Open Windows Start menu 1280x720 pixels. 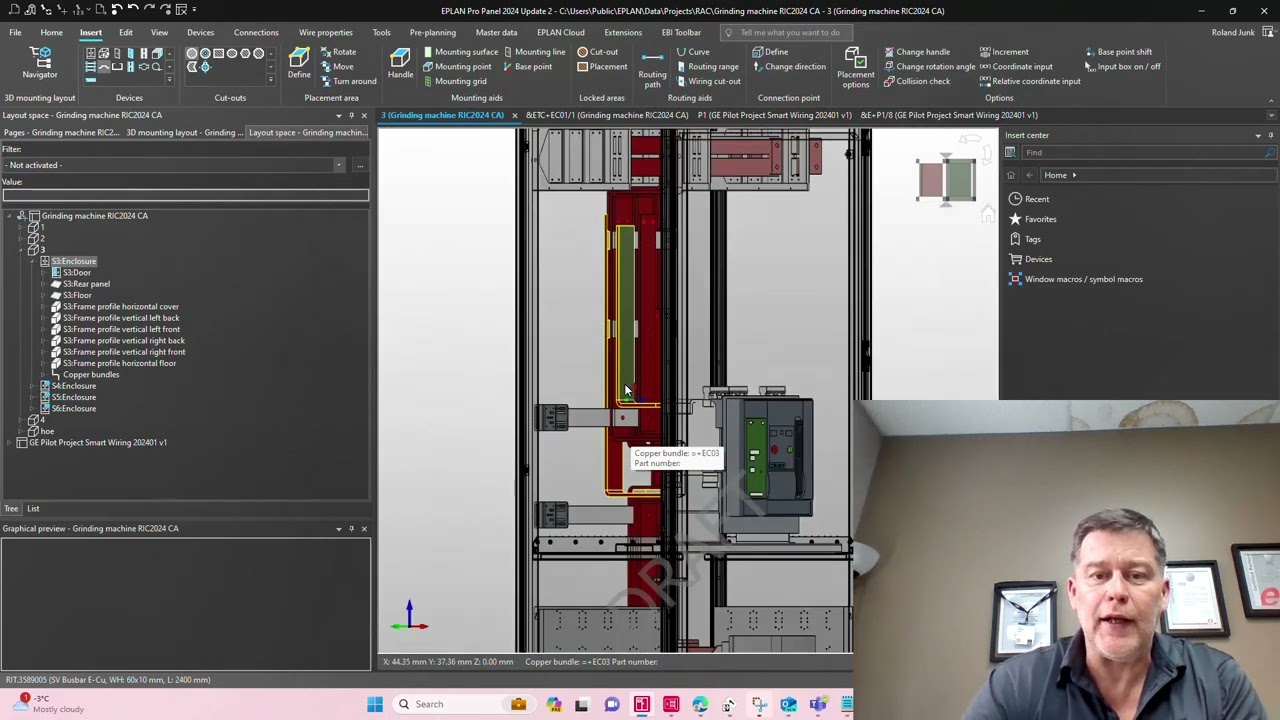coord(375,704)
